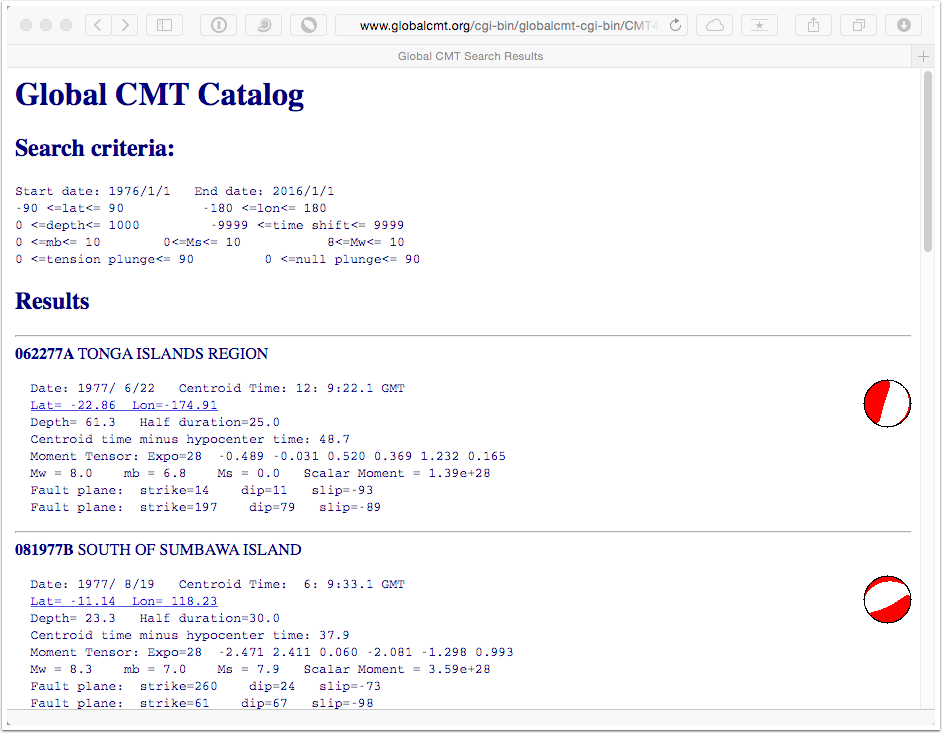Open the Share menu icon
The image size is (942, 733).
tap(813, 25)
